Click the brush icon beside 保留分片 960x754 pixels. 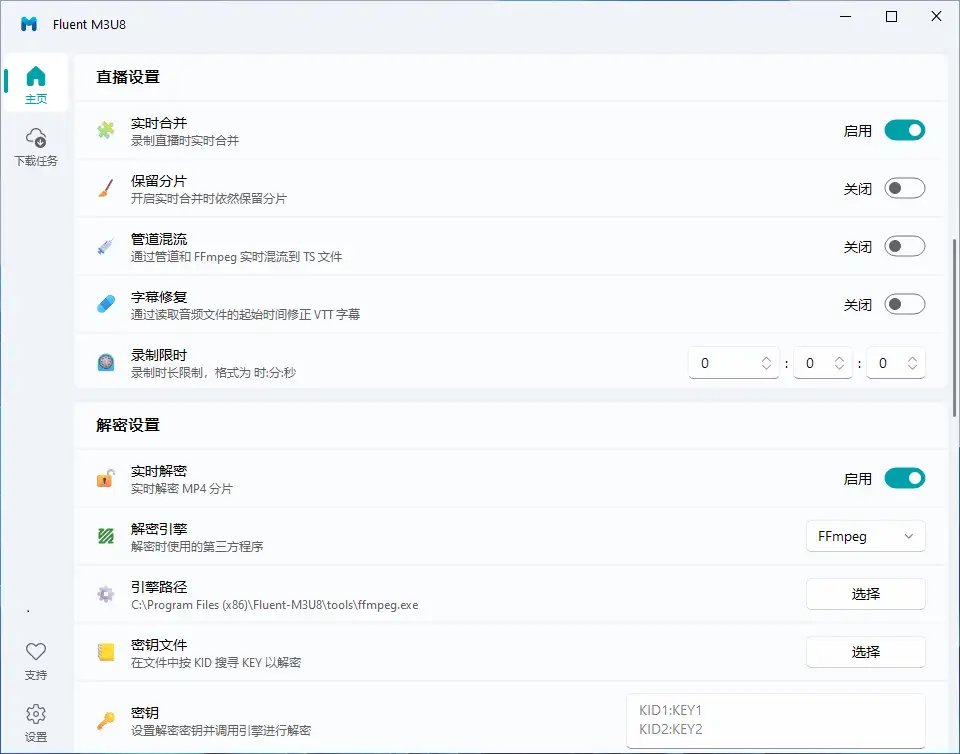106,187
